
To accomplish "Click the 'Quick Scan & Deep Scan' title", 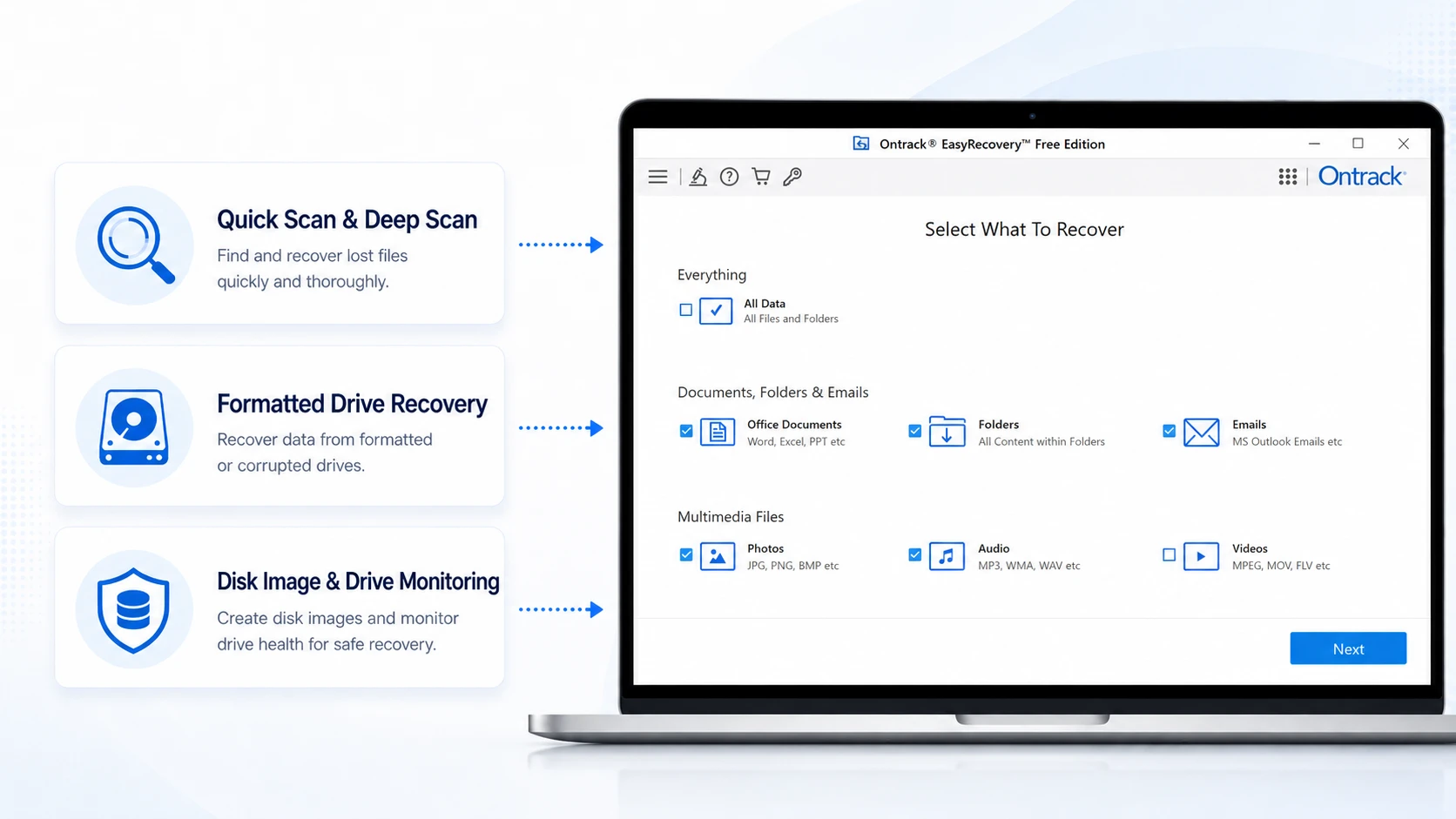I will (x=347, y=219).
